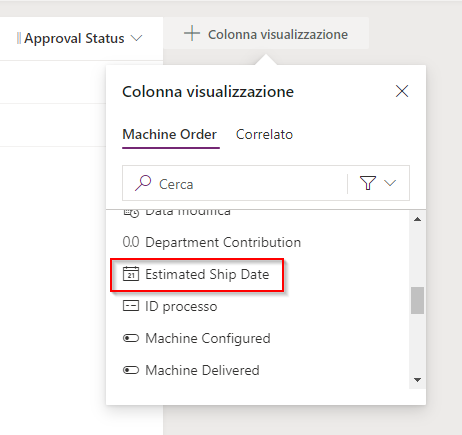The width and height of the screenshot is (462, 435).
Task: Click the ID processo text field icon
Action: coord(131,306)
